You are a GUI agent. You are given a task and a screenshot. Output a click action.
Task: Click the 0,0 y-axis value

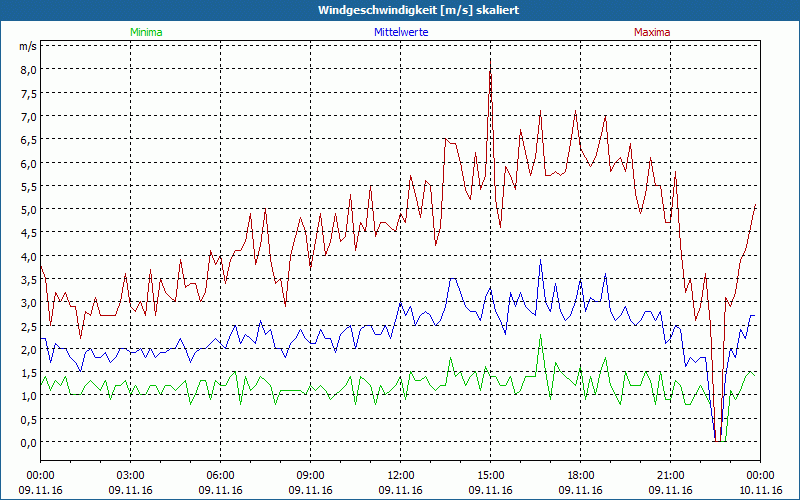pyautogui.click(x=28, y=443)
